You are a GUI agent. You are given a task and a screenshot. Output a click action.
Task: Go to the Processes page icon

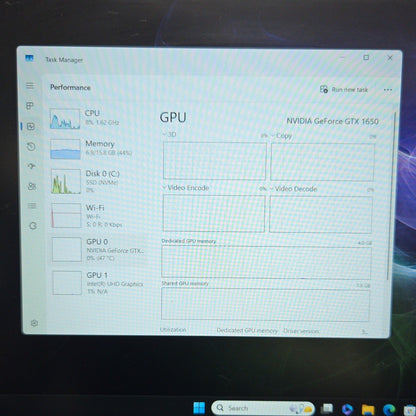point(30,106)
